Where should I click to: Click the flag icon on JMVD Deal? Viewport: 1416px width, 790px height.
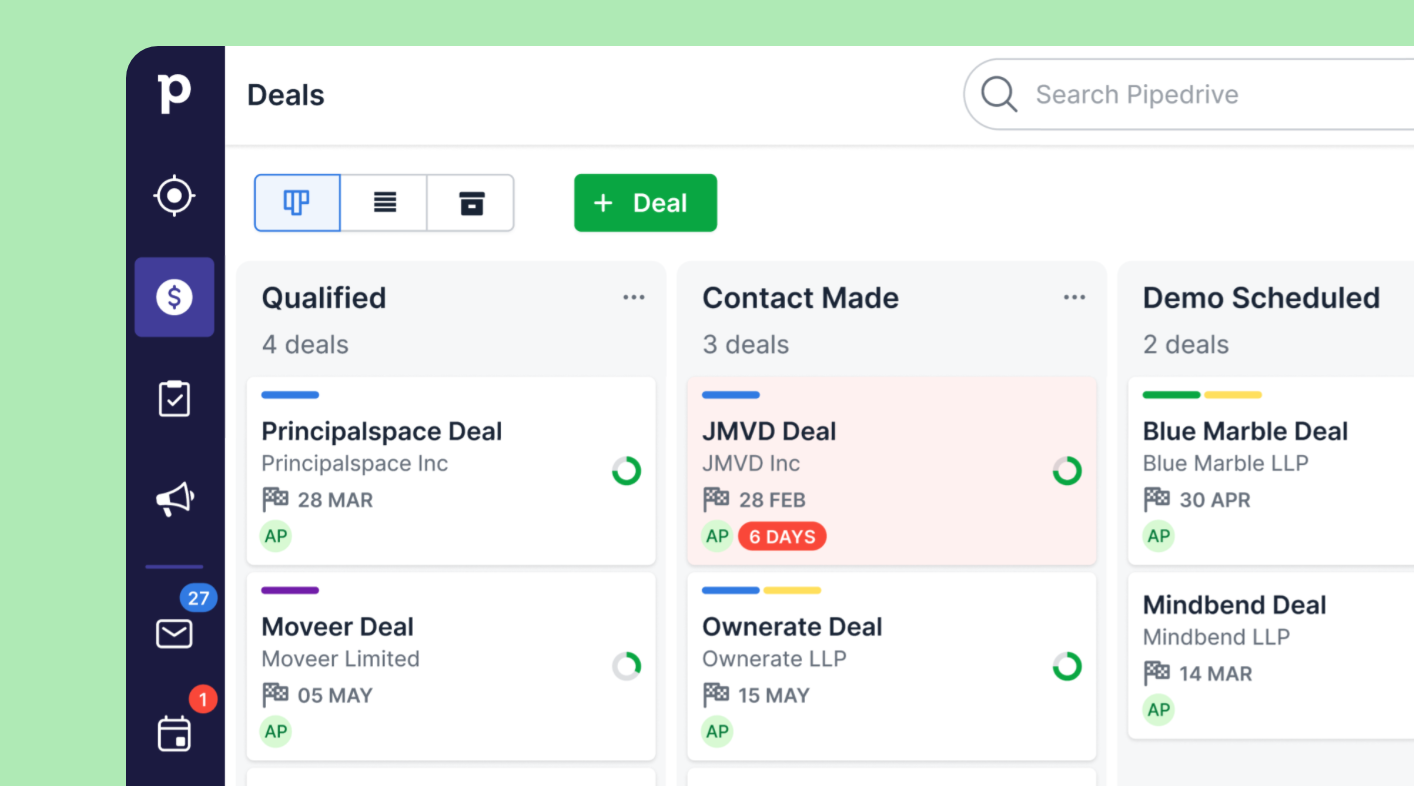pyautogui.click(x=716, y=499)
